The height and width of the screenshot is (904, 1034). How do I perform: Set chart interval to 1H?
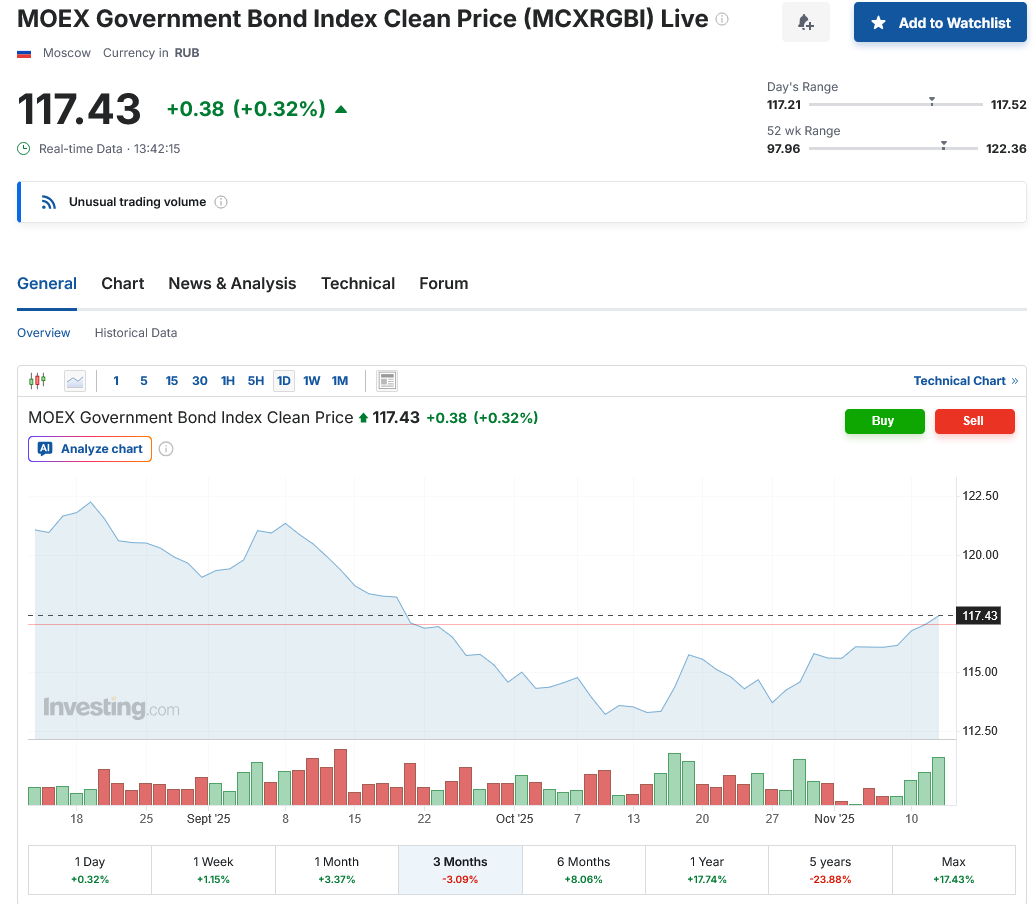pyautogui.click(x=228, y=381)
